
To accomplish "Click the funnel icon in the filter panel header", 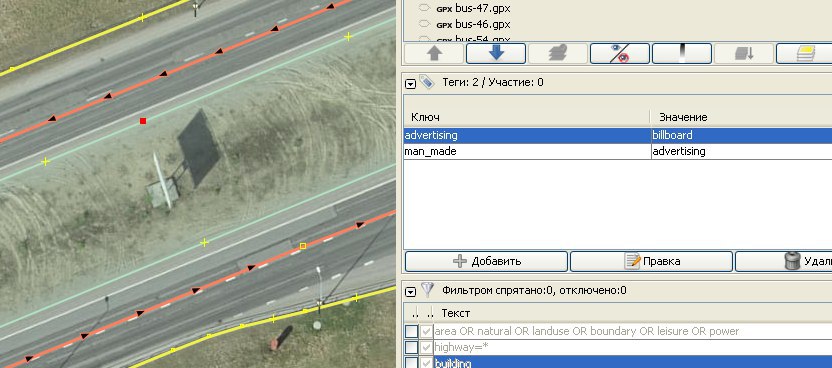I will click(427, 290).
